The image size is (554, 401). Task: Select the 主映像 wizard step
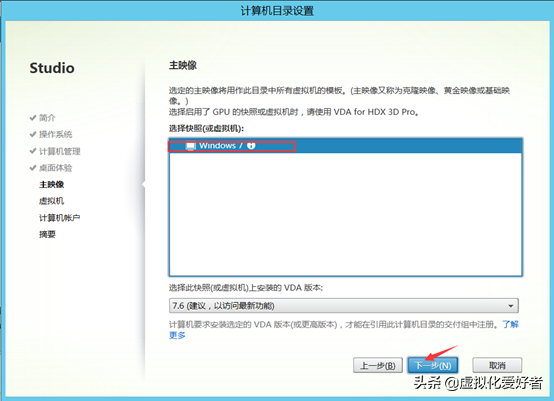pos(52,184)
